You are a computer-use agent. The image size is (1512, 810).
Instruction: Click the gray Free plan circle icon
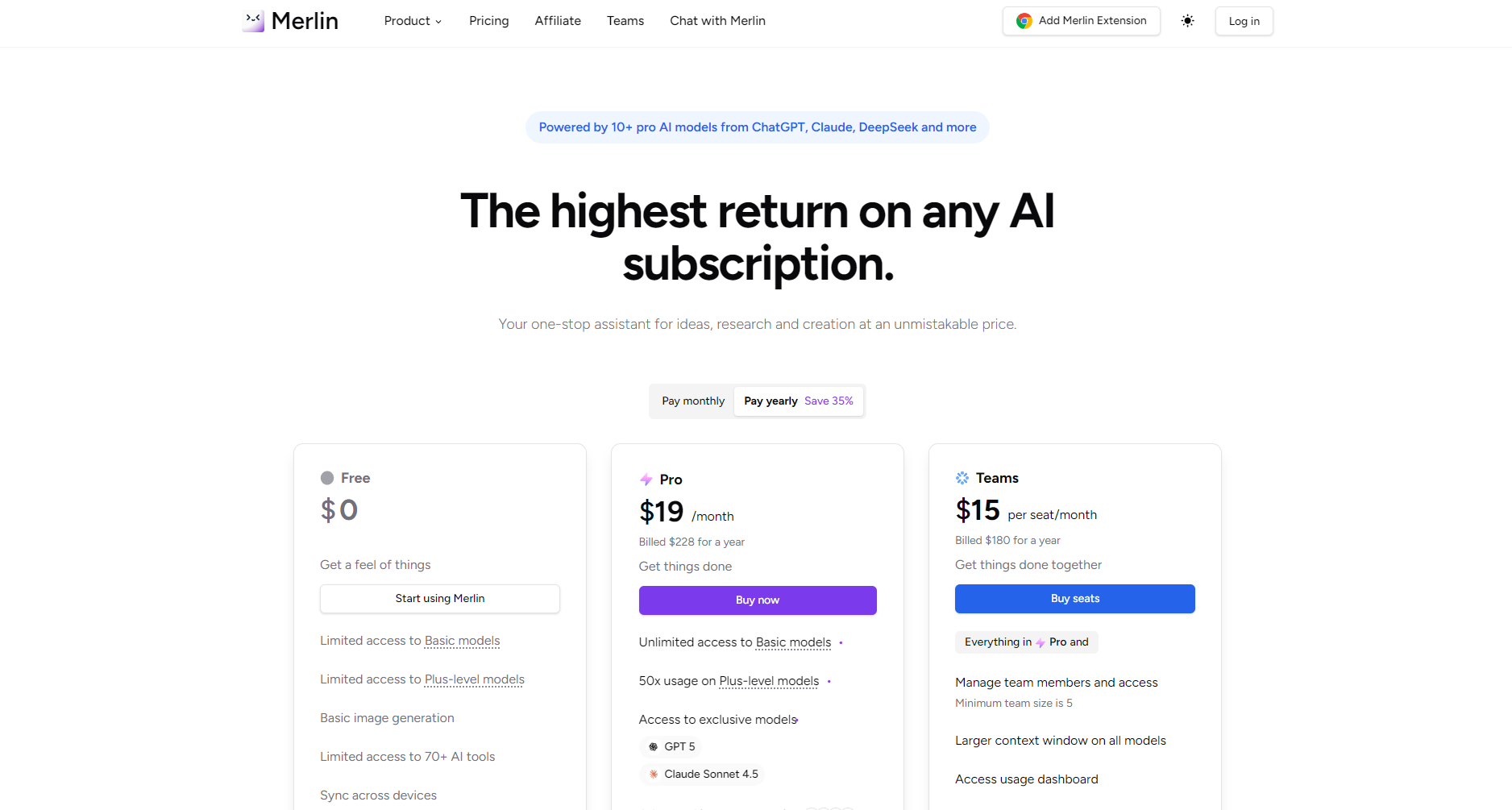pos(327,478)
